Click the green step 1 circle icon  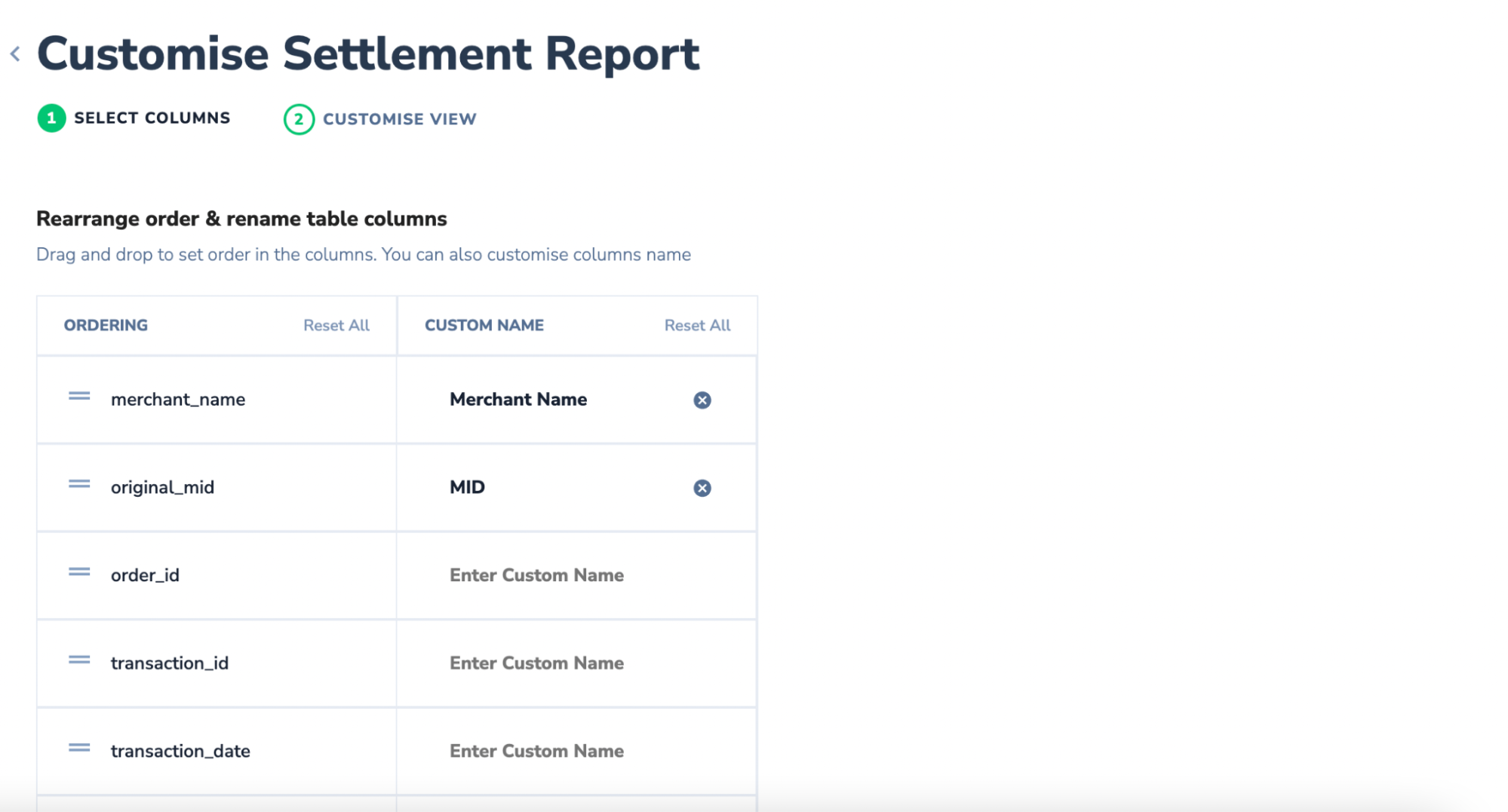pos(51,118)
